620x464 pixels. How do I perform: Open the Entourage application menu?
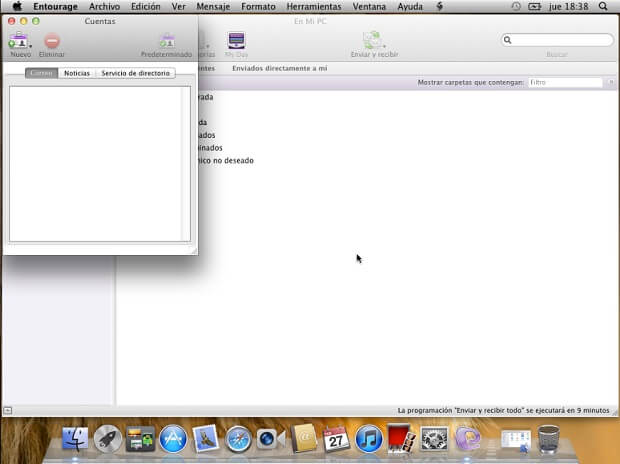55,6
